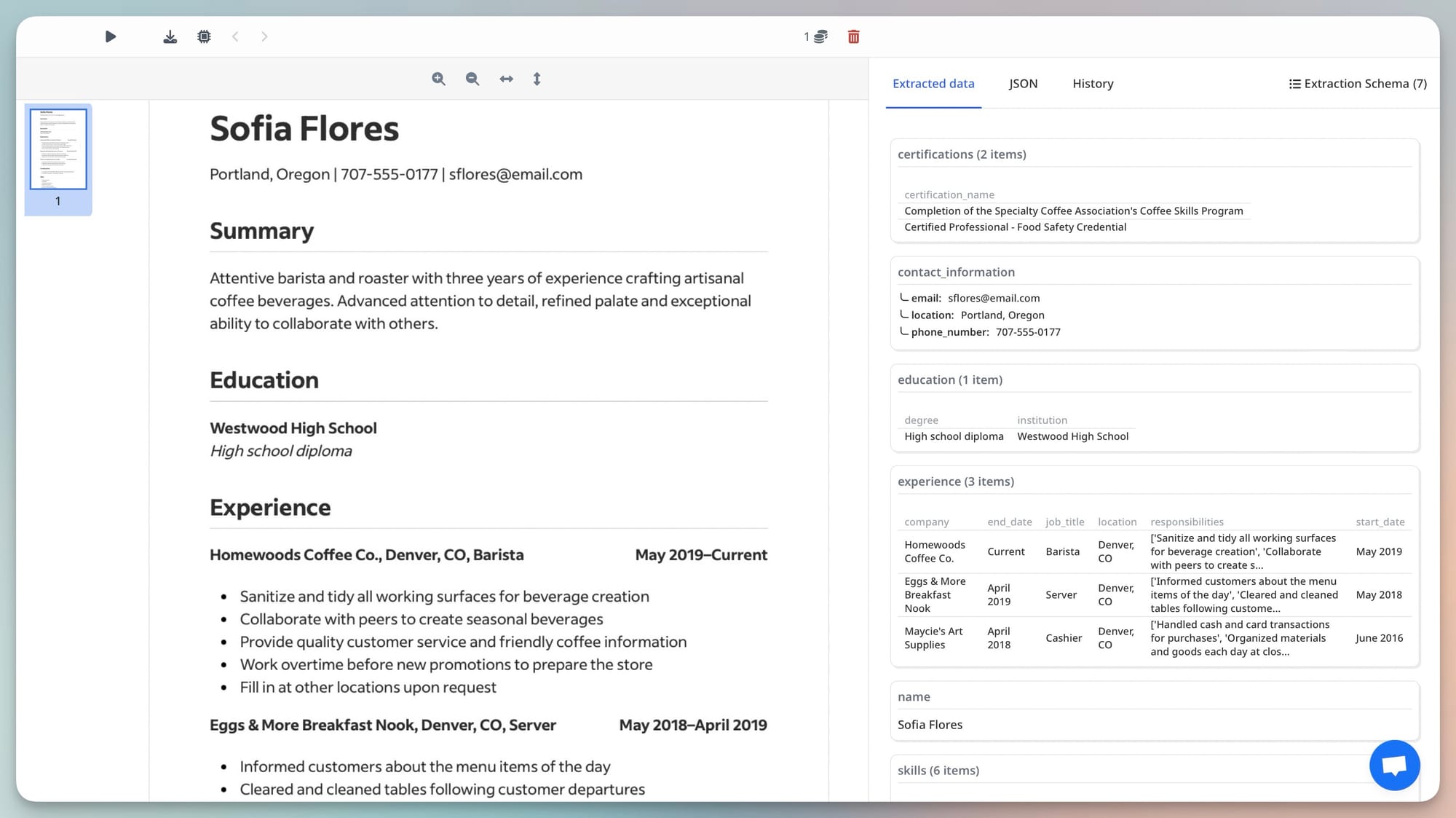
Task: Open the chat support bubble
Action: pyautogui.click(x=1394, y=766)
